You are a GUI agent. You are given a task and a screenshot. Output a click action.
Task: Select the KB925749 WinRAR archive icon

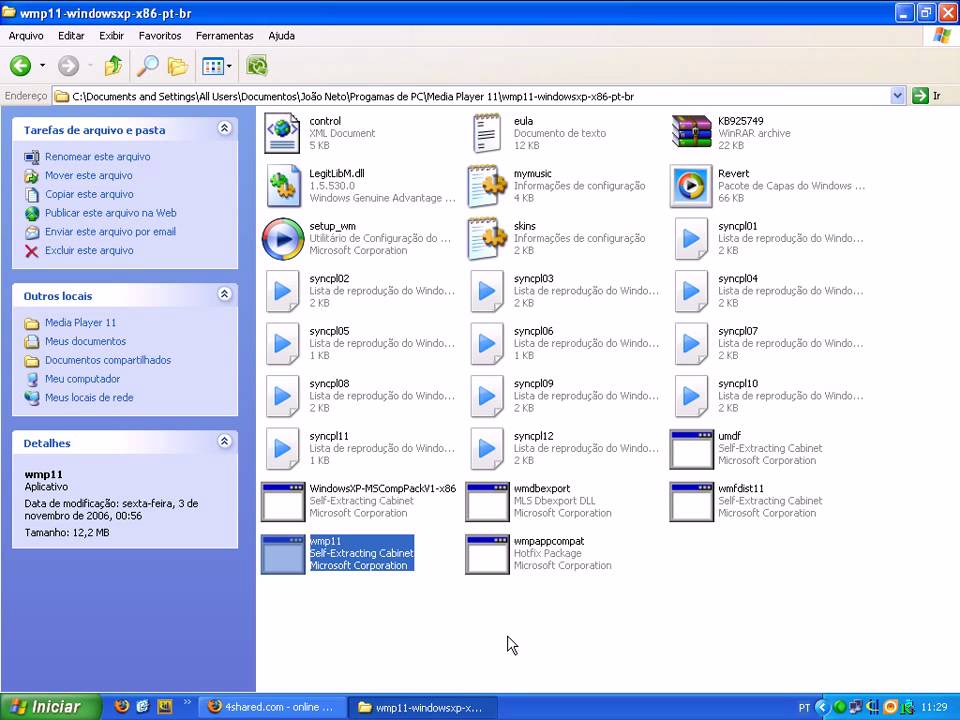point(691,132)
